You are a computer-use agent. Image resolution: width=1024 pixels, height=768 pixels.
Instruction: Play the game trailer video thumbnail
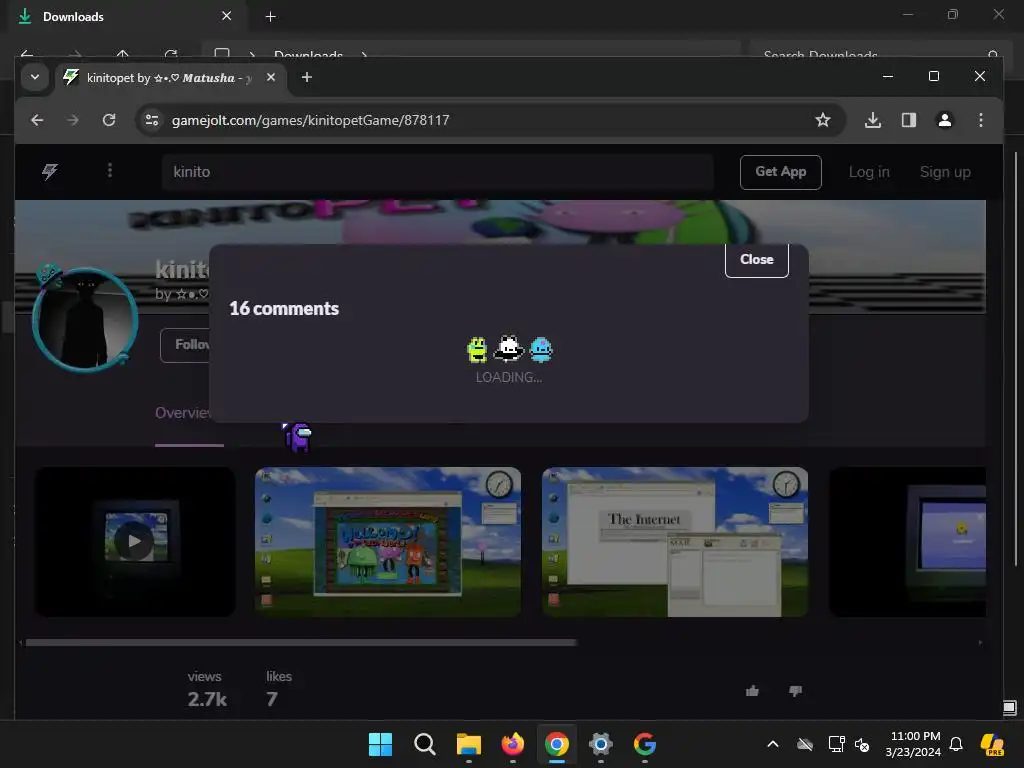[x=135, y=541]
